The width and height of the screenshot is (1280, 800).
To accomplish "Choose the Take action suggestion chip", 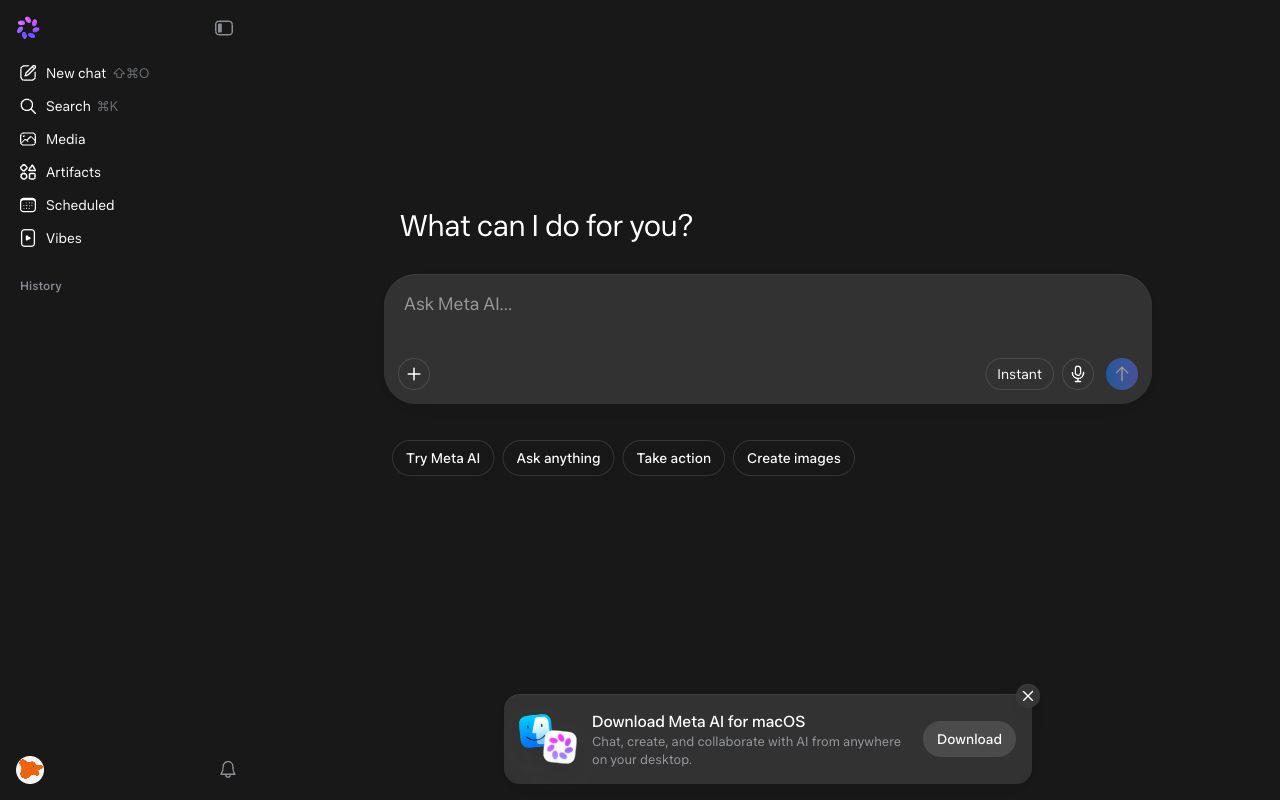I will pyautogui.click(x=674, y=458).
